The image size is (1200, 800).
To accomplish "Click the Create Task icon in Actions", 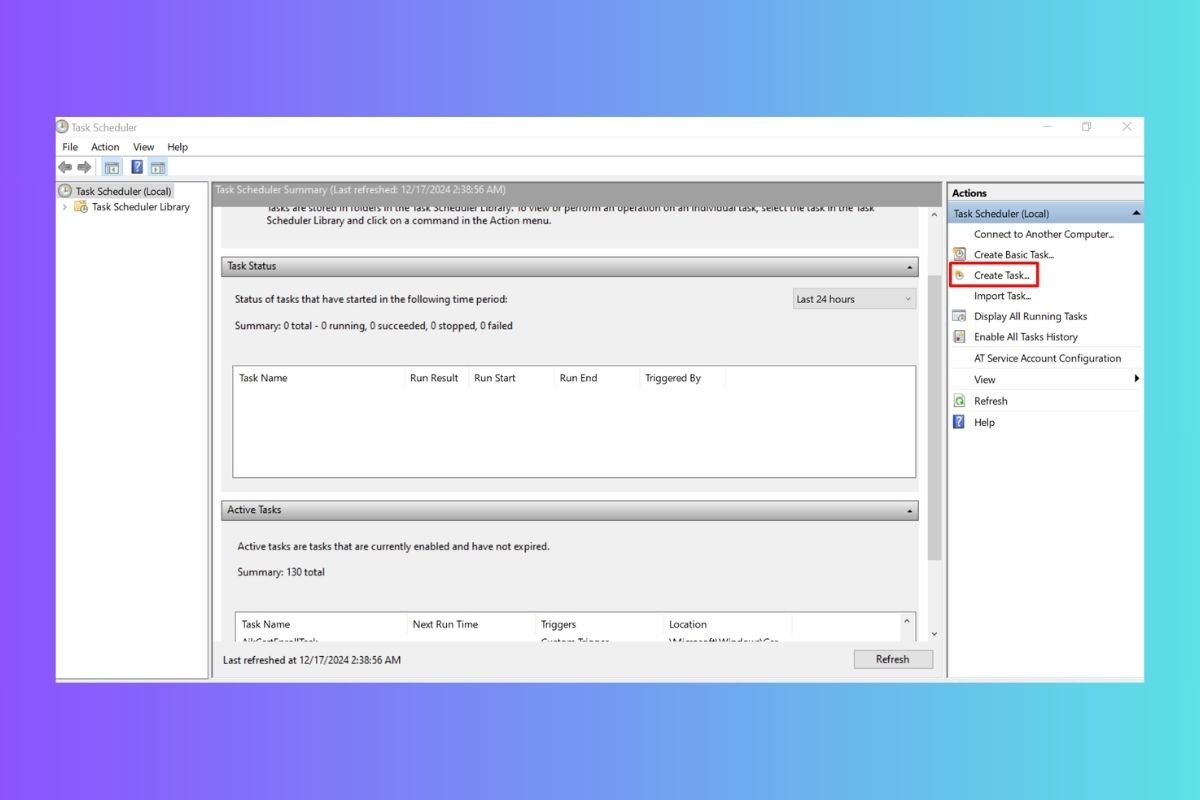I will [x=960, y=275].
